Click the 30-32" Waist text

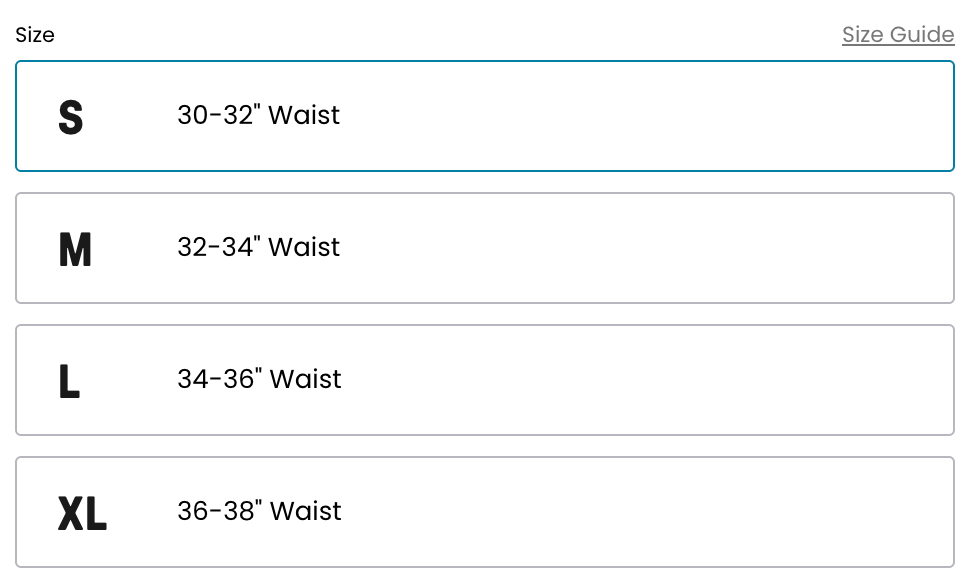pos(258,116)
